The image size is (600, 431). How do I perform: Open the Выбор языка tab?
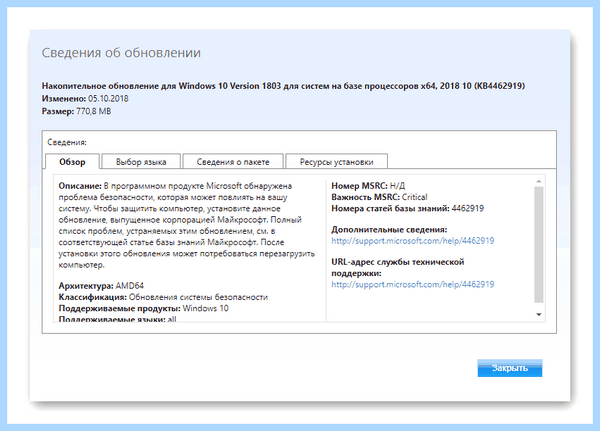coord(141,162)
